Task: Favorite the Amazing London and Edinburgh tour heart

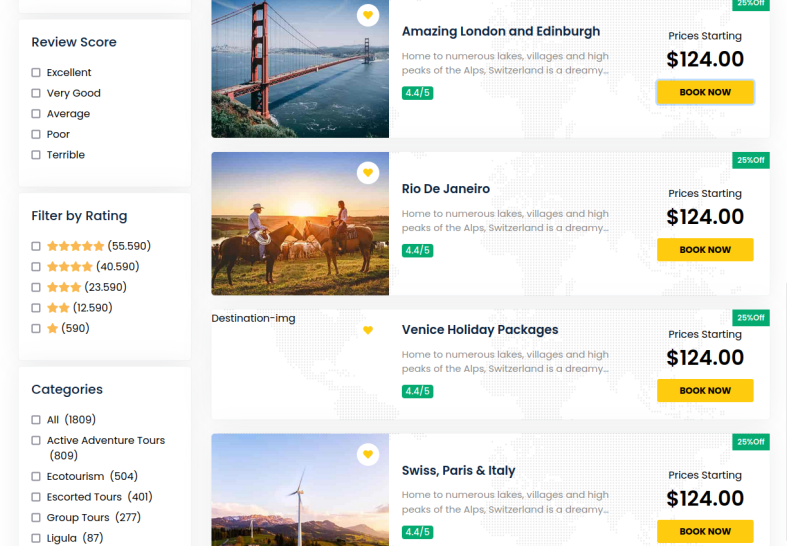Action: [x=368, y=16]
